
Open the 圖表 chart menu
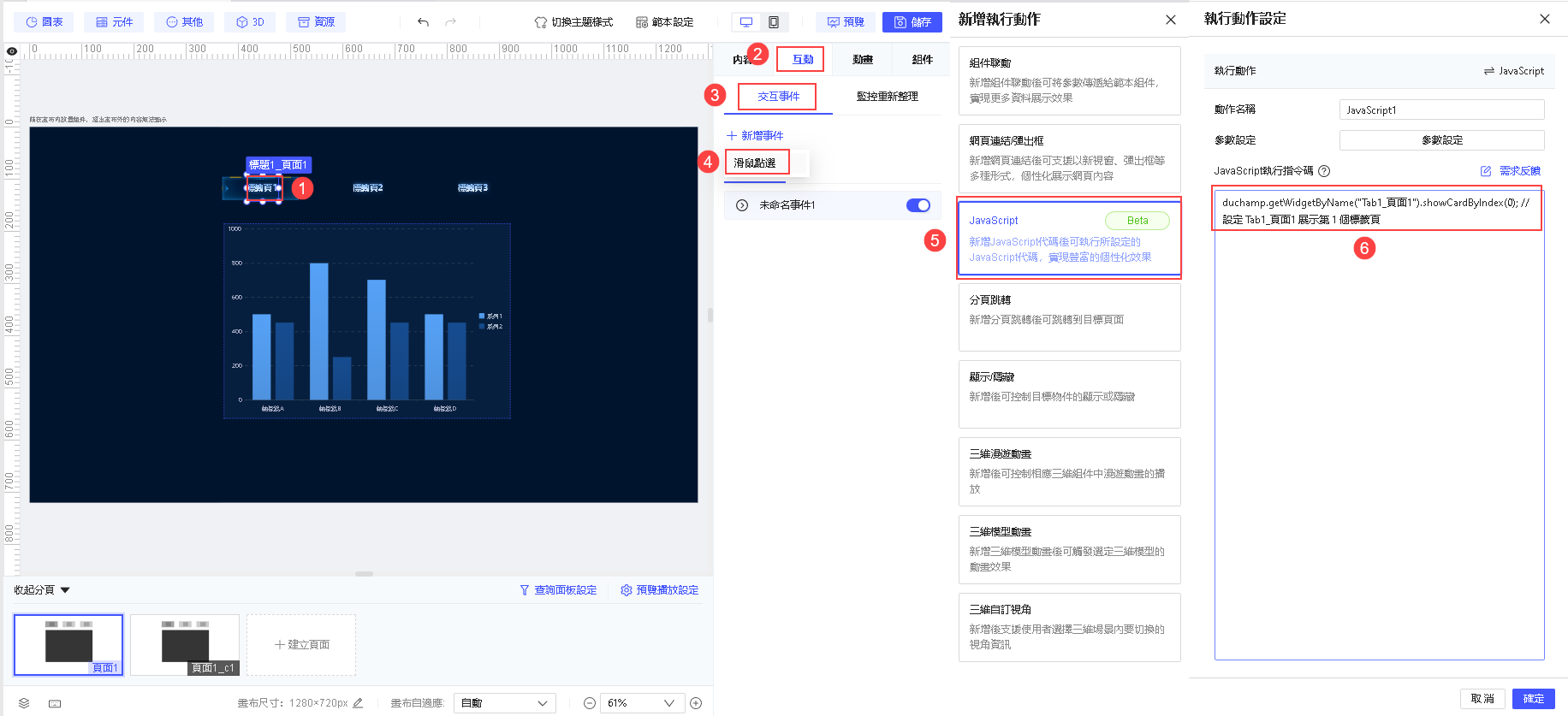tap(45, 22)
